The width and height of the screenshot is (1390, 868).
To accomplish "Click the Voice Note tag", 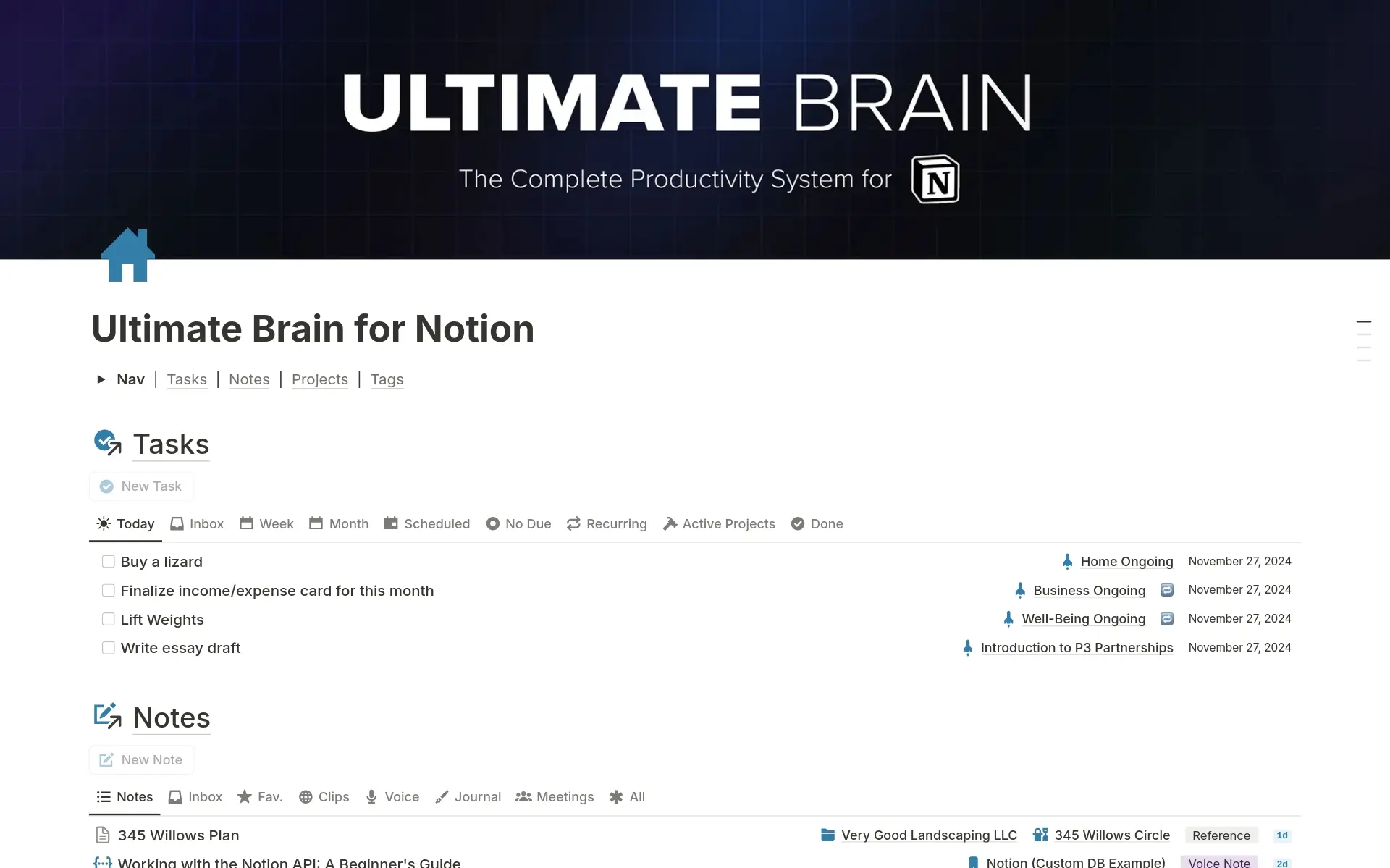I will tap(1219, 862).
